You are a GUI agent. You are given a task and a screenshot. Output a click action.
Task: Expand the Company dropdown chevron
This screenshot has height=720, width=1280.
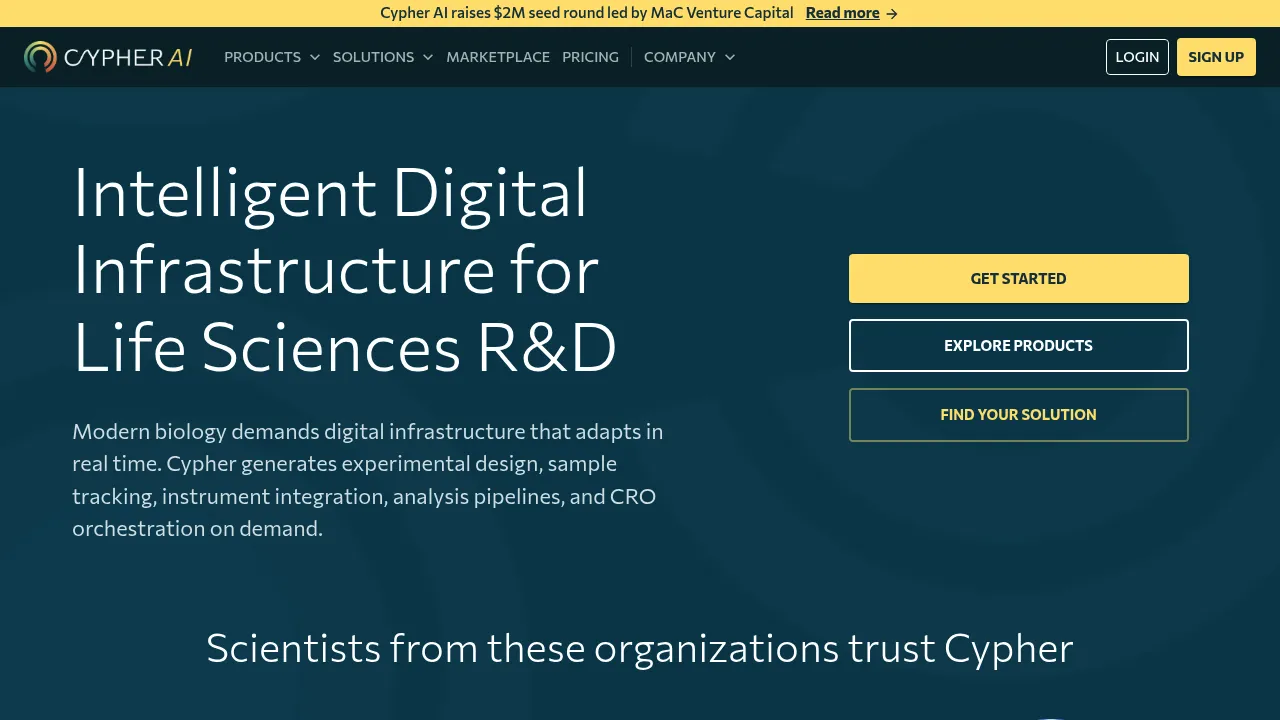tap(730, 57)
